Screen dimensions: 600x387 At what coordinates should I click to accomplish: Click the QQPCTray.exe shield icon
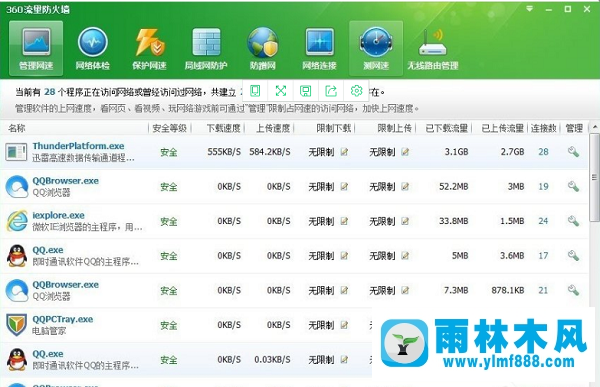point(17,325)
